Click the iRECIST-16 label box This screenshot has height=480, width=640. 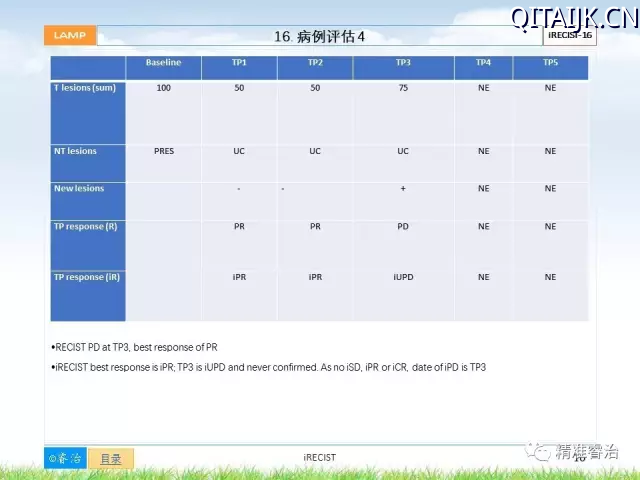tap(570, 35)
